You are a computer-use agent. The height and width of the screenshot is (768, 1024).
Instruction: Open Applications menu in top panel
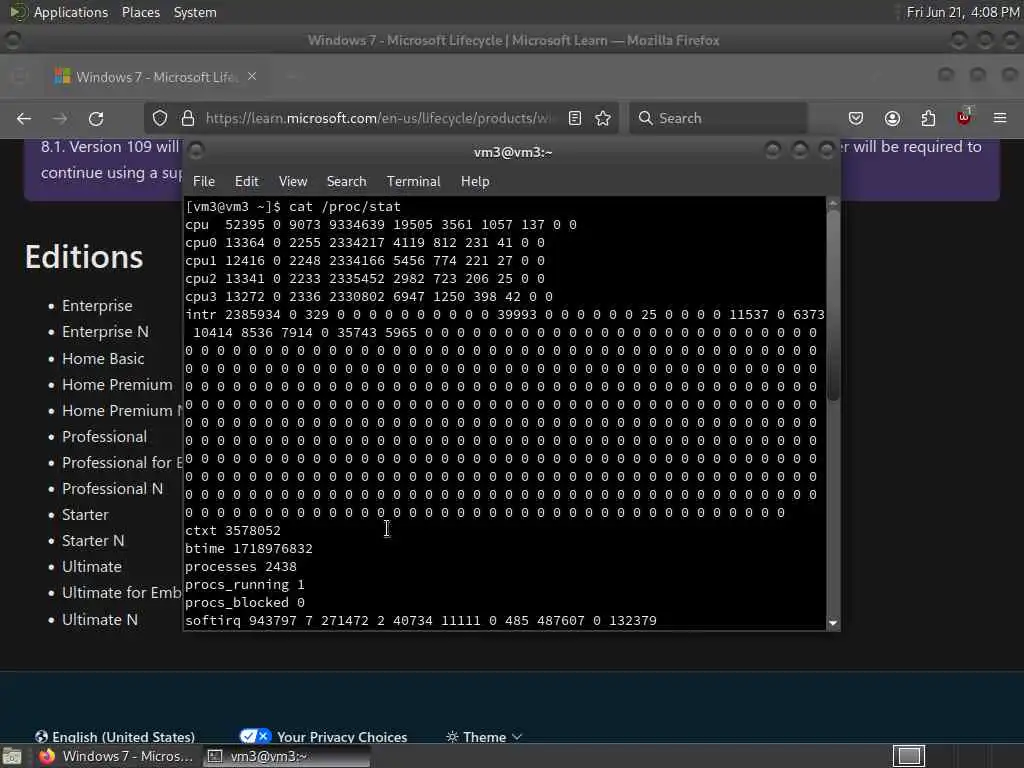(71, 12)
